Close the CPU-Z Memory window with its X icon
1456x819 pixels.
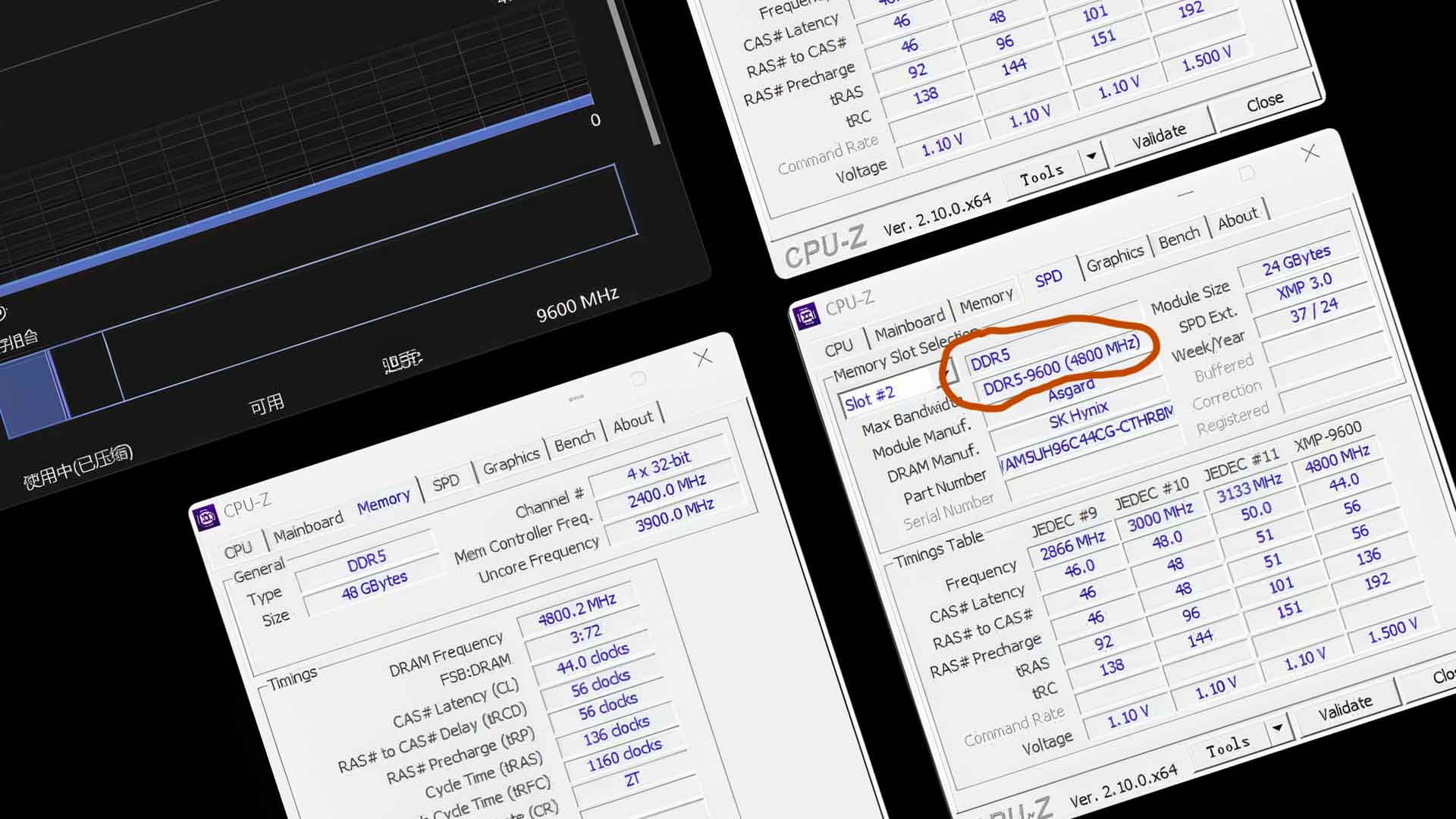coord(703,357)
